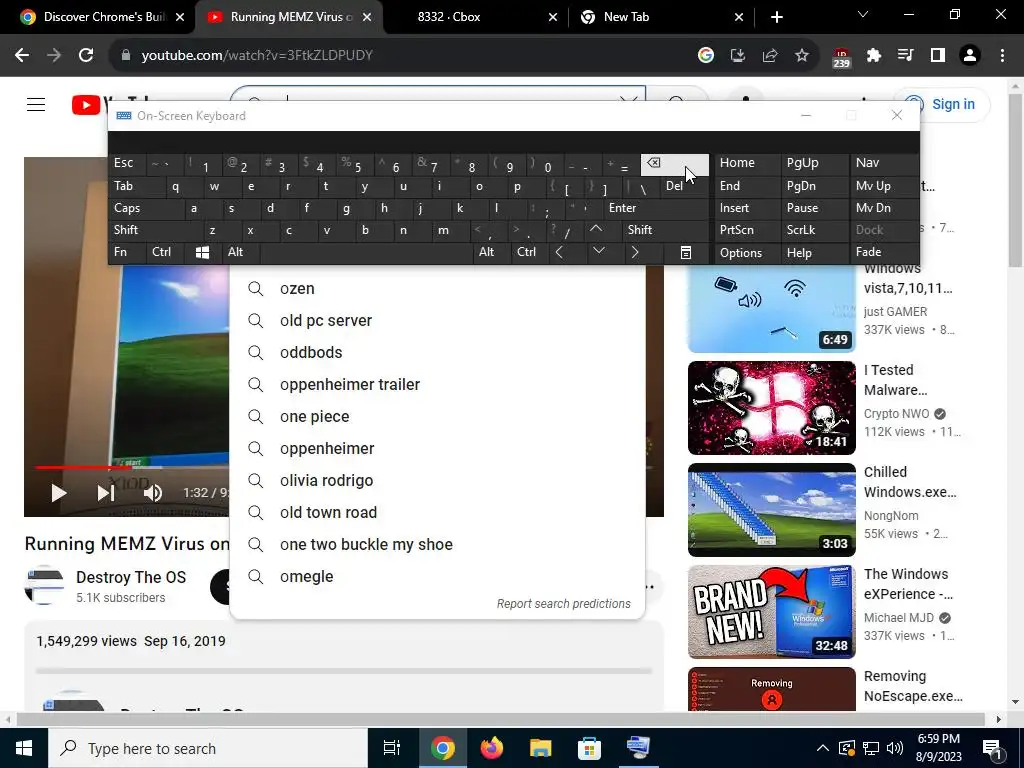Image resolution: width=1024 pixels, height=768 pixels.
Task: Reload the YouTube page
Action: [86, 56]
